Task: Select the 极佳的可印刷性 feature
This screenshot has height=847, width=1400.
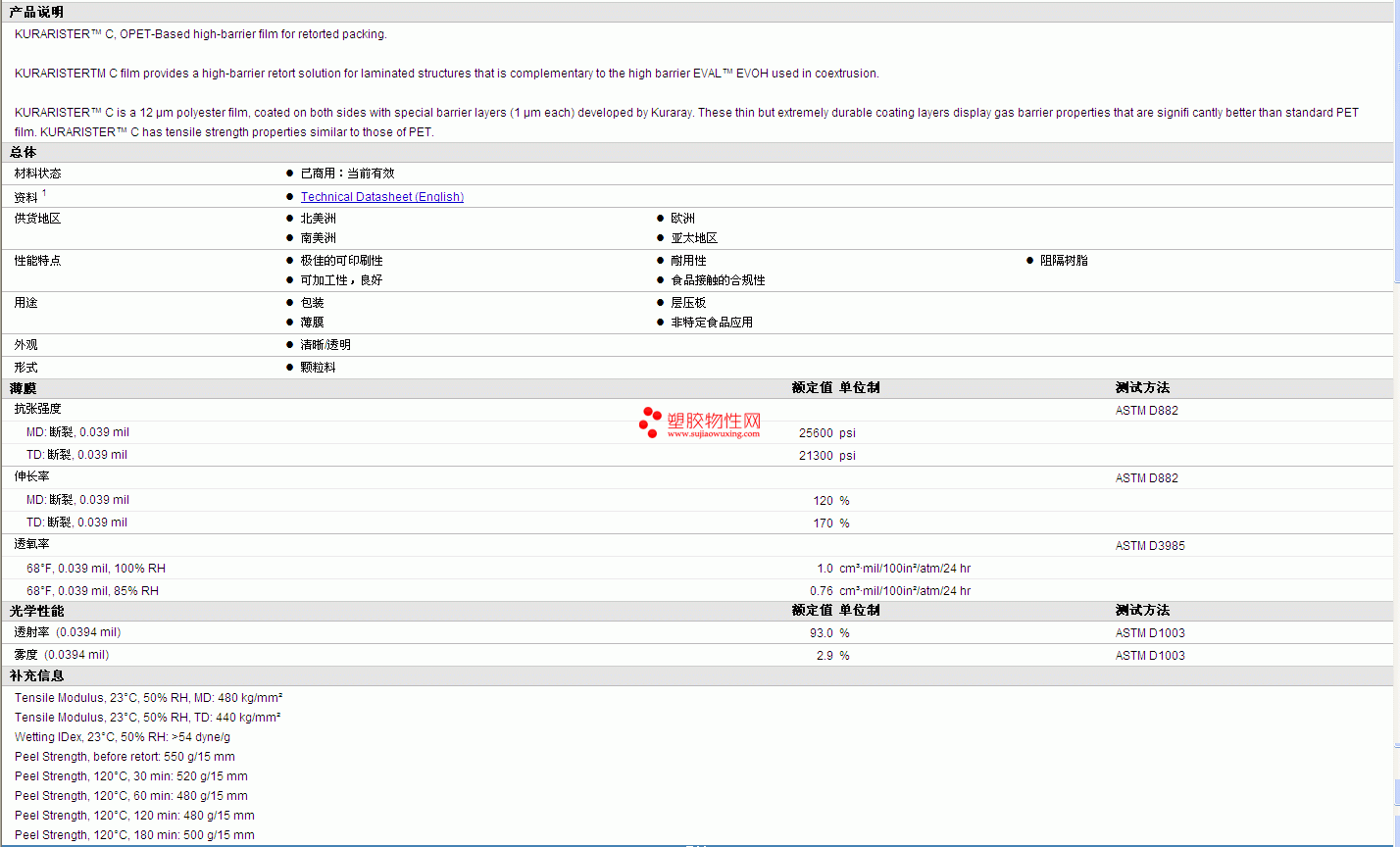Action: (x=341, y=261)
